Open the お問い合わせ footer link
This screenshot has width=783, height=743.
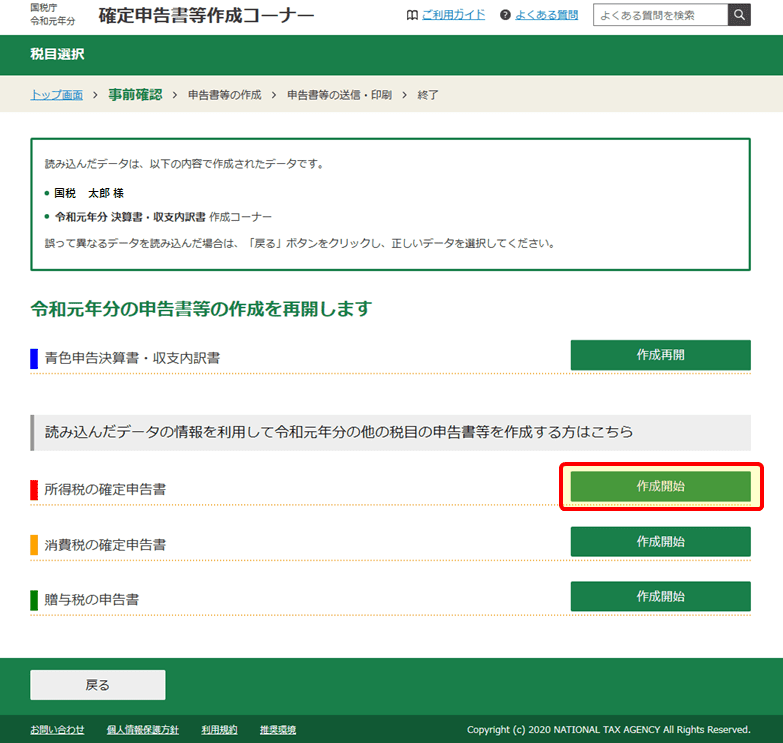click(57, 730)
